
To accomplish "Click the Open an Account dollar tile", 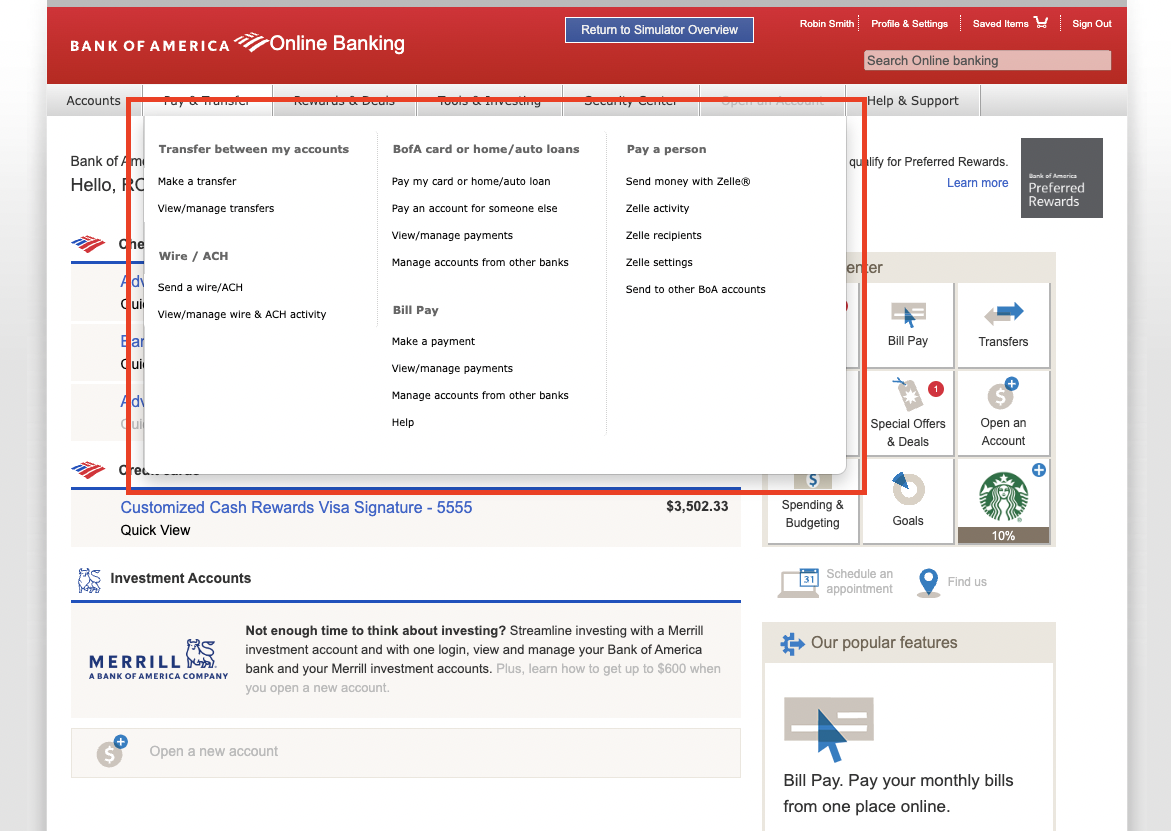I will tap(1003, 413).
